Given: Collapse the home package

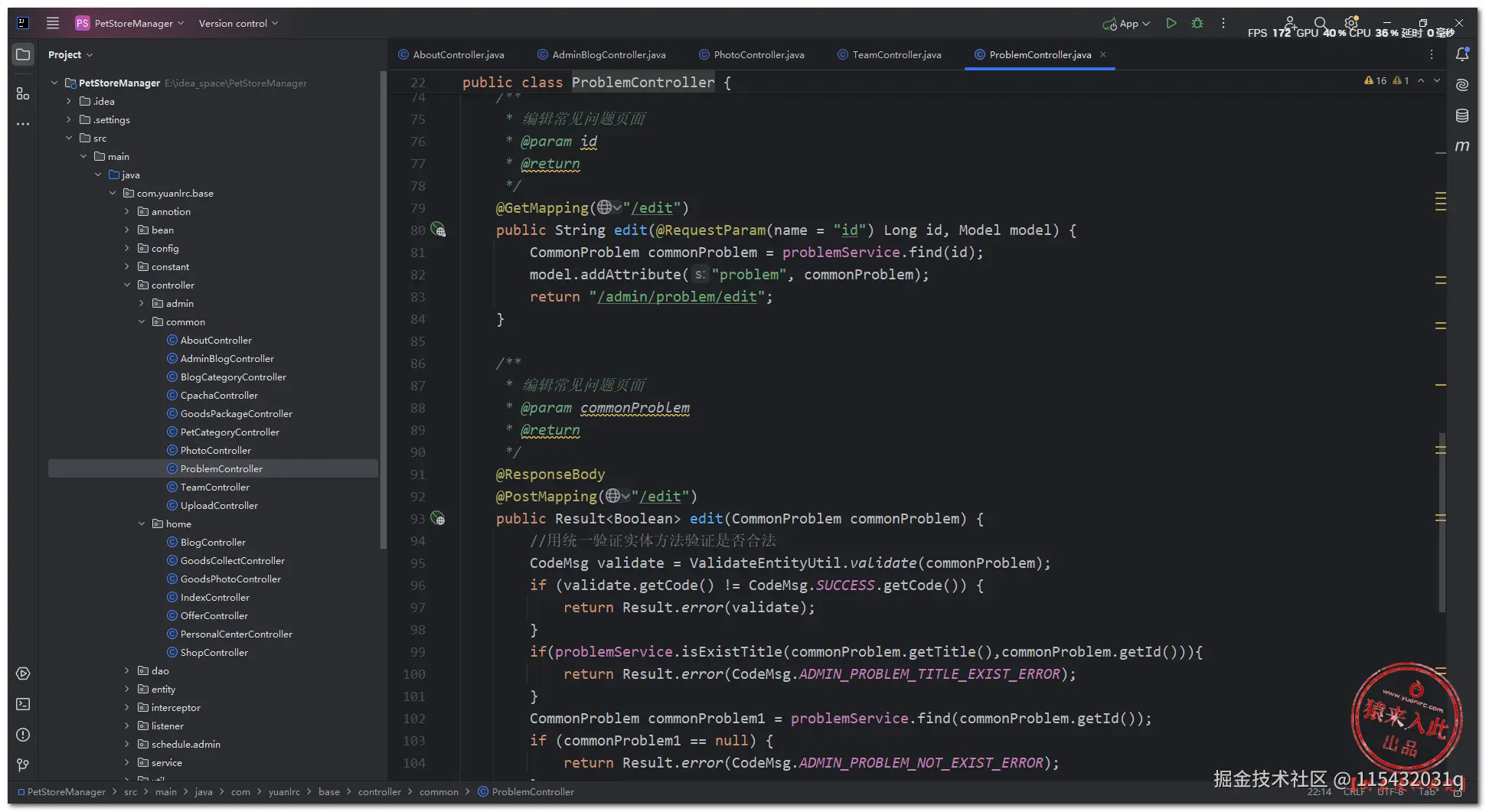Looking at the screenshot, I should coord(142,523).
